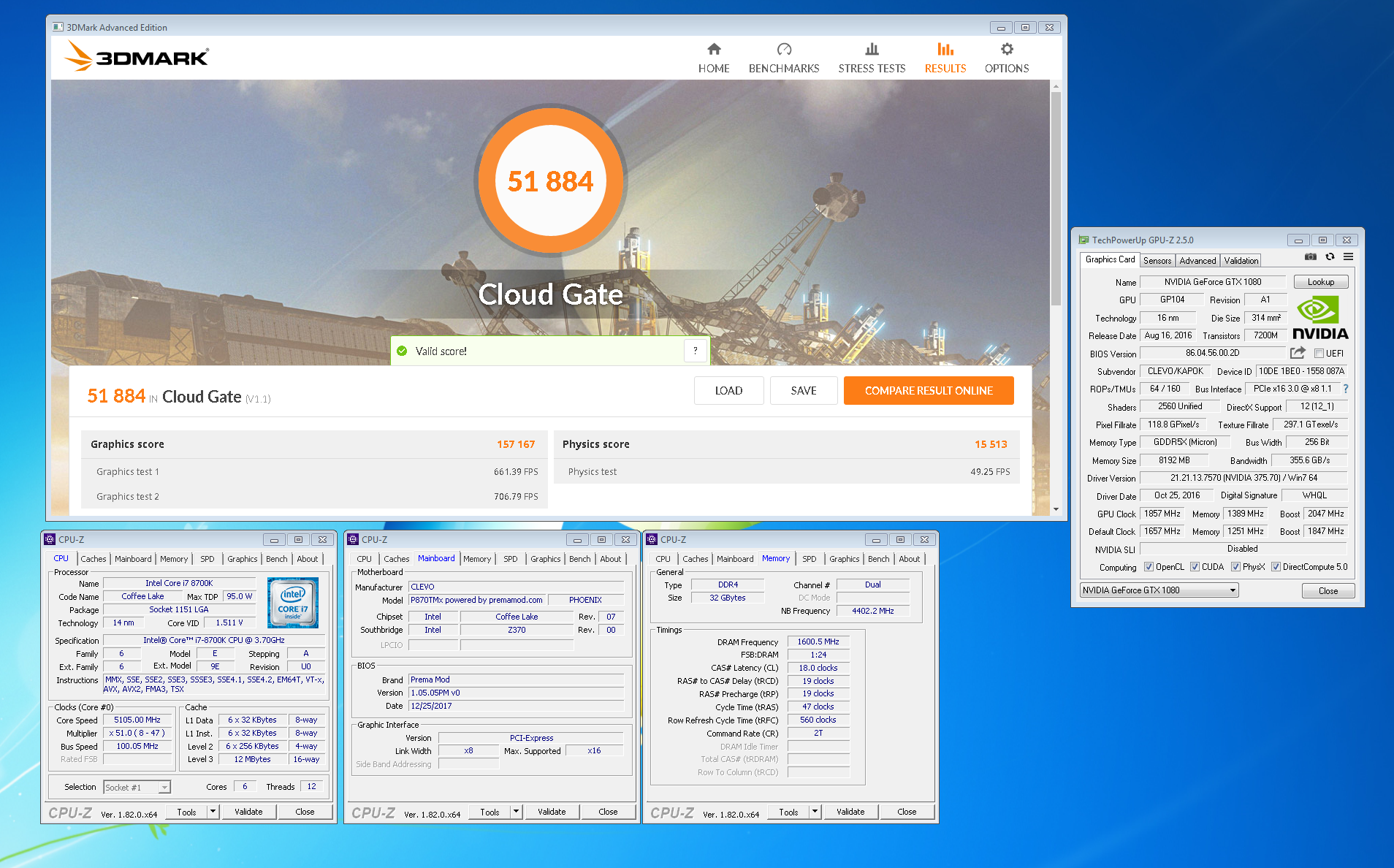Click the title bar icon of CPU-Z Mainboard window
Screen dimensions: 1394x868
click(354, 539)
